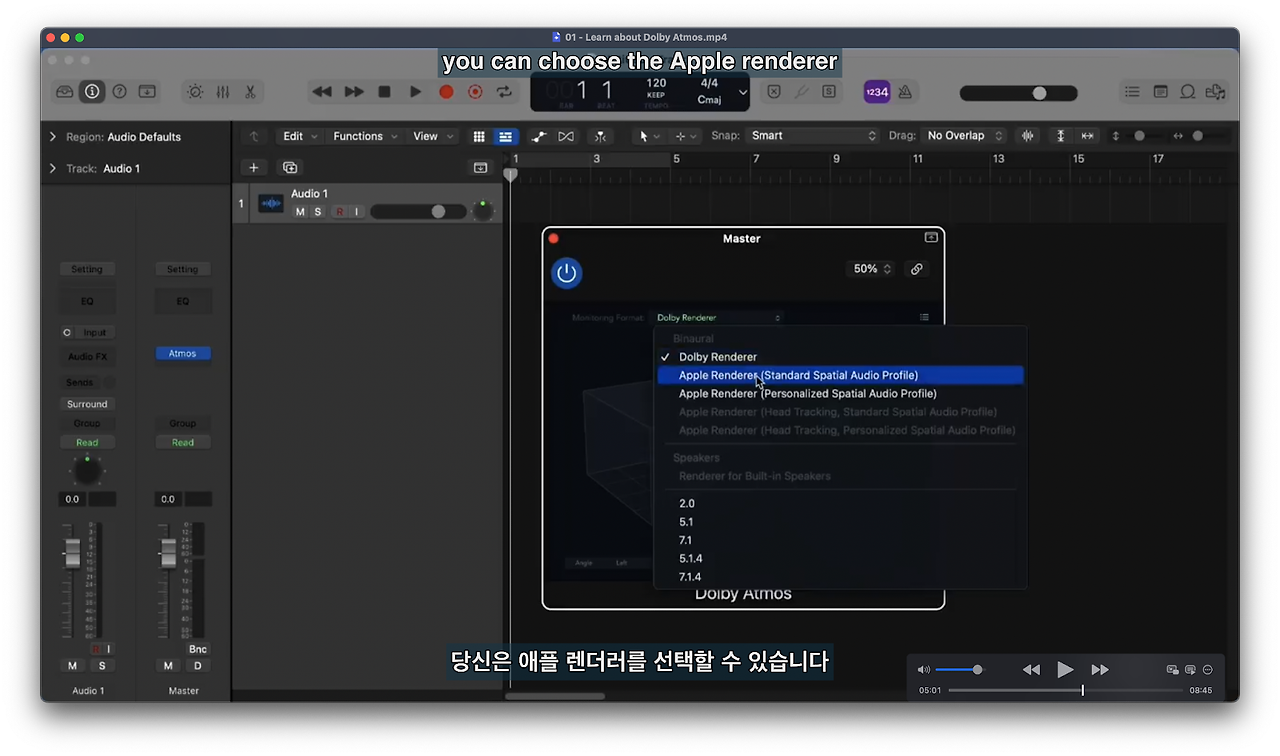Open the Tuner icon

[801, 91]
